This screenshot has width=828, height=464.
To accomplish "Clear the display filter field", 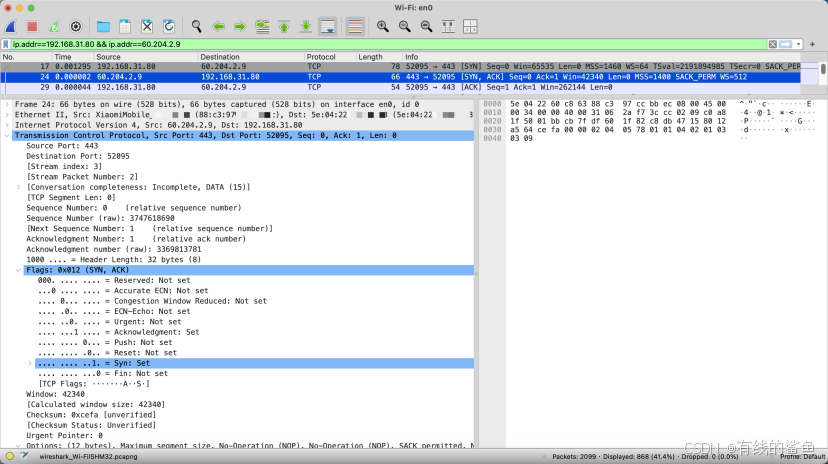I will pyautogui.click(x=773, y=44).
